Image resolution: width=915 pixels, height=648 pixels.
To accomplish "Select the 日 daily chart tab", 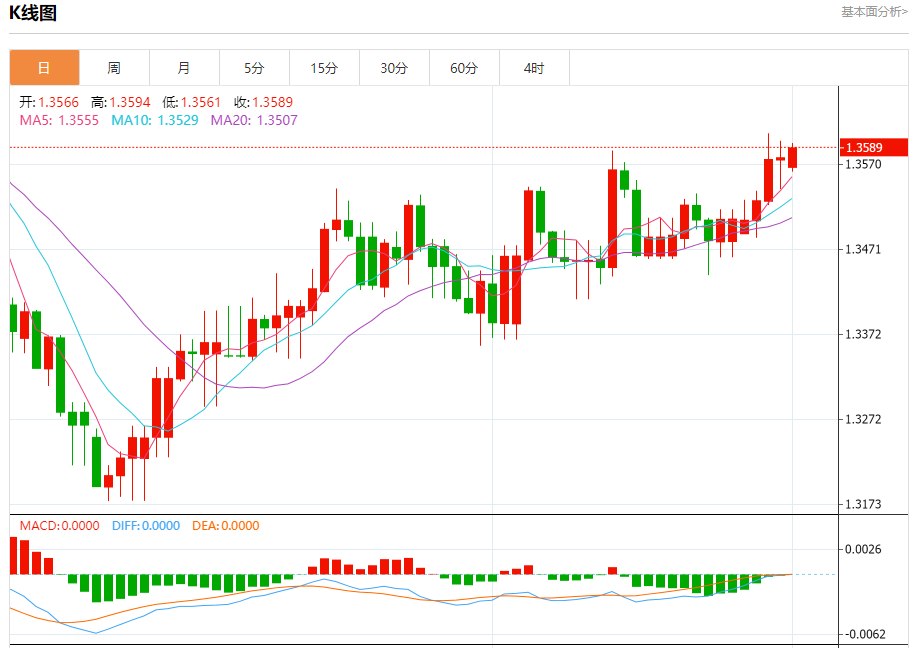I will tap(44, 68).
